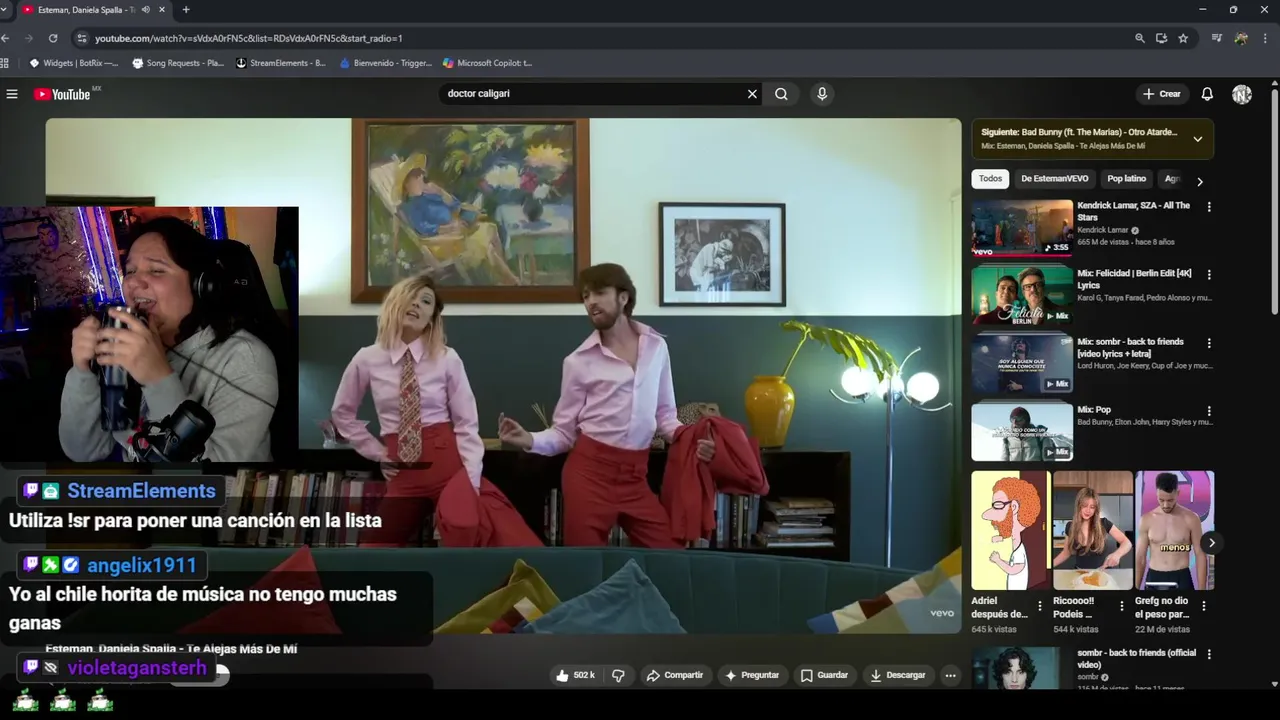Viewport: 1280px width, 720px height.
Task: Dislike the video
Action: (618, 675)
